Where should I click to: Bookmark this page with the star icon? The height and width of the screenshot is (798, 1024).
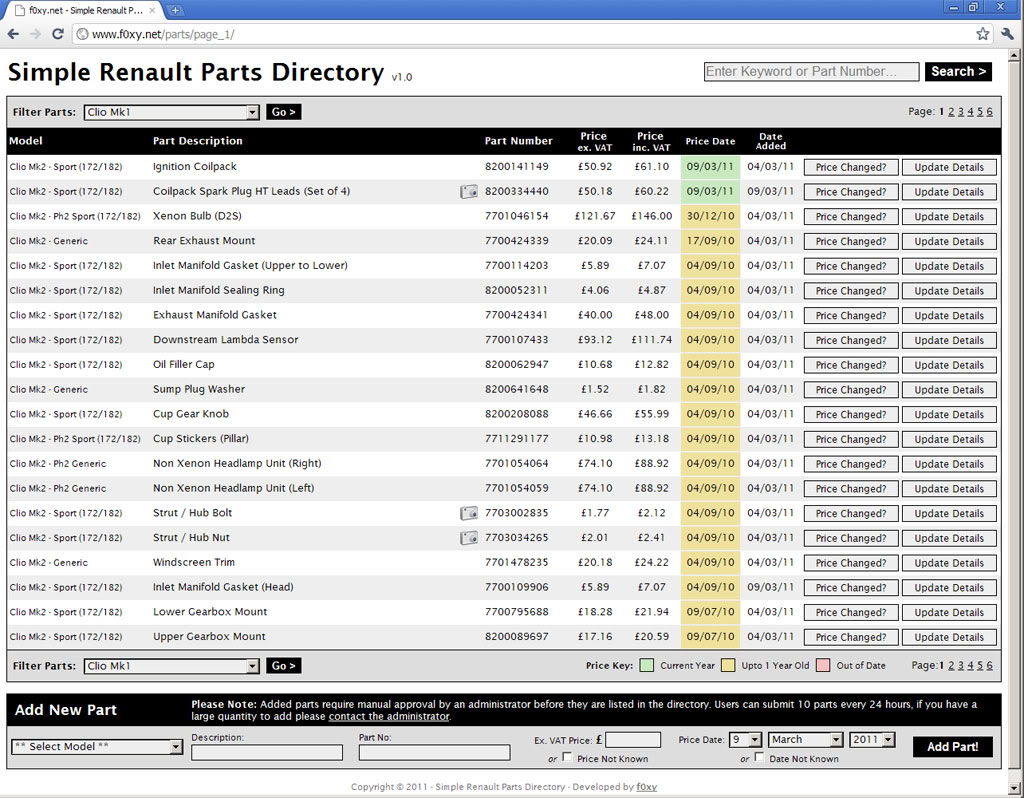(983, 34)
